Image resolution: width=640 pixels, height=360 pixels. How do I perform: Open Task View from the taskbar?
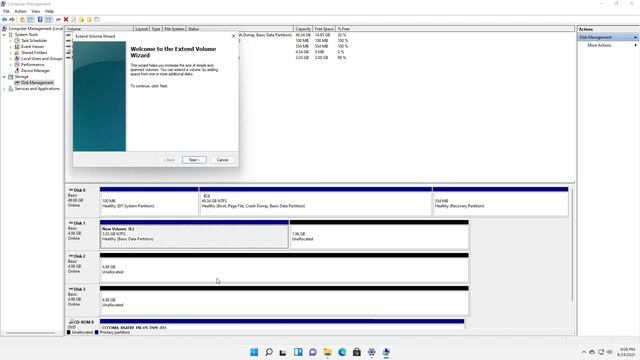(283, 352)
